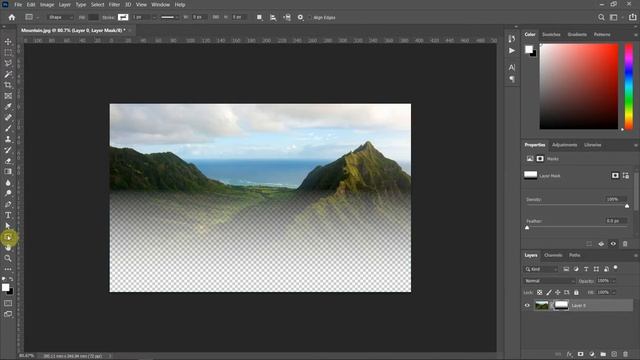Select the Horizontal Type tool
Image resolution: width=640 pixels, height=360 pixels.
[x=8, y=215]
